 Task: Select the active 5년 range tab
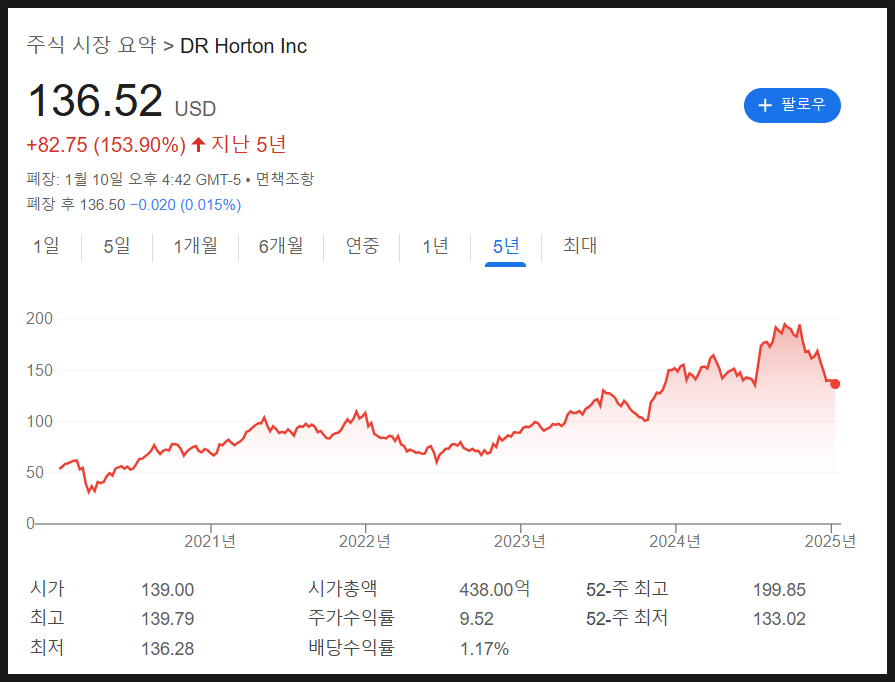pos(506,246)
